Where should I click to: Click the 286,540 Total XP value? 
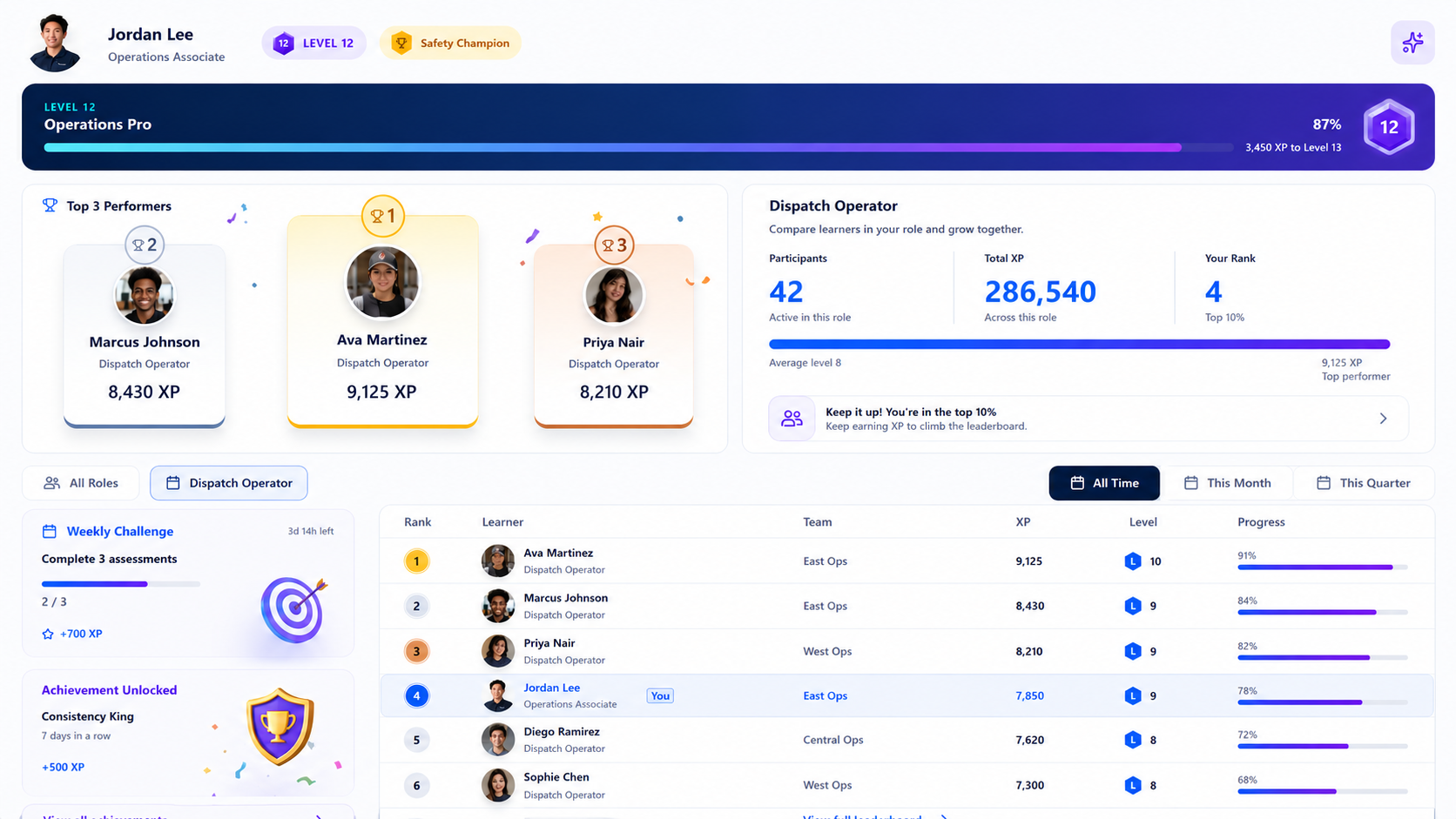[x=1040, y=292]
